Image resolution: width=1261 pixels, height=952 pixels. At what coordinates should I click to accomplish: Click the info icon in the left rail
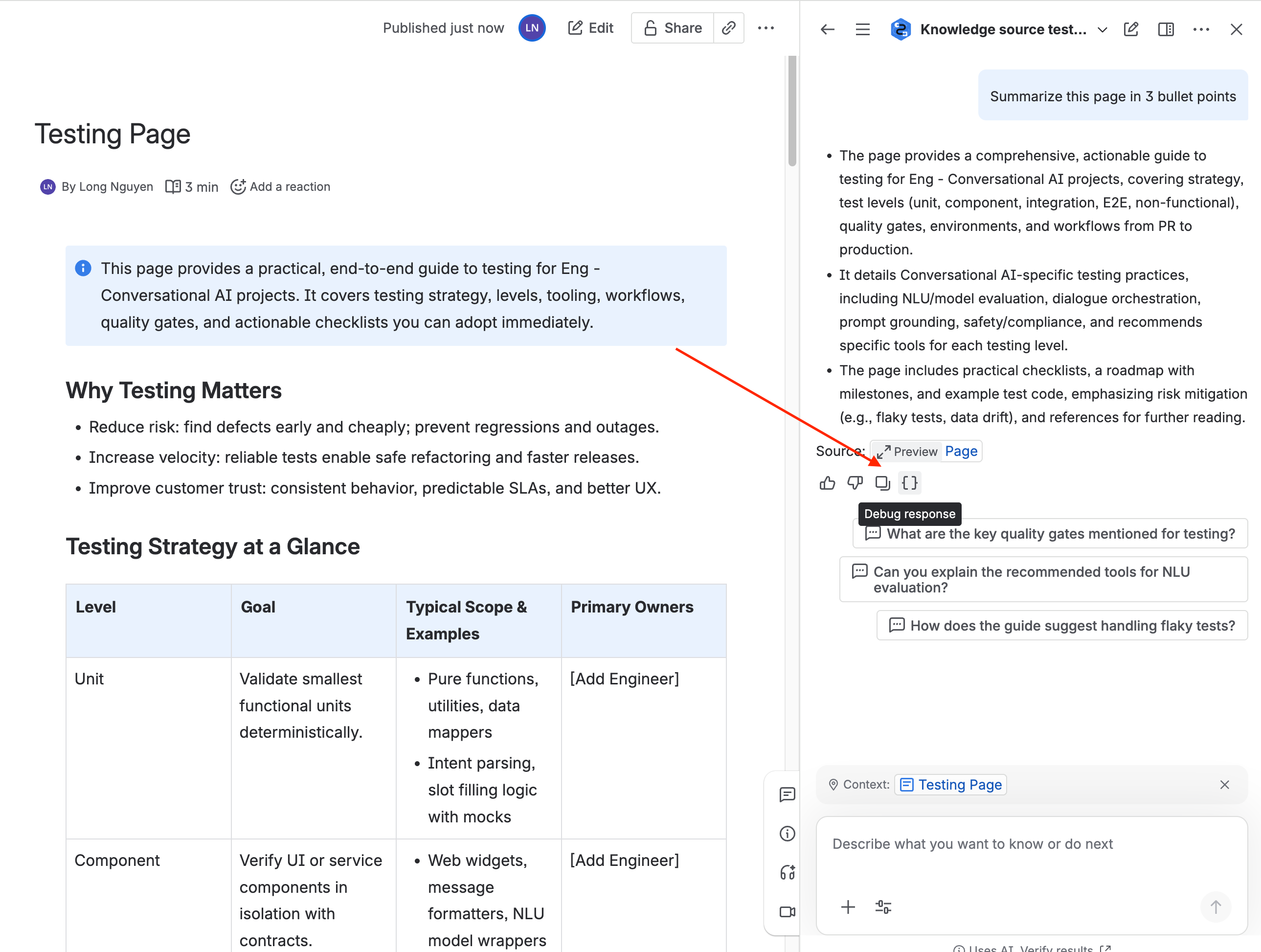788,834
